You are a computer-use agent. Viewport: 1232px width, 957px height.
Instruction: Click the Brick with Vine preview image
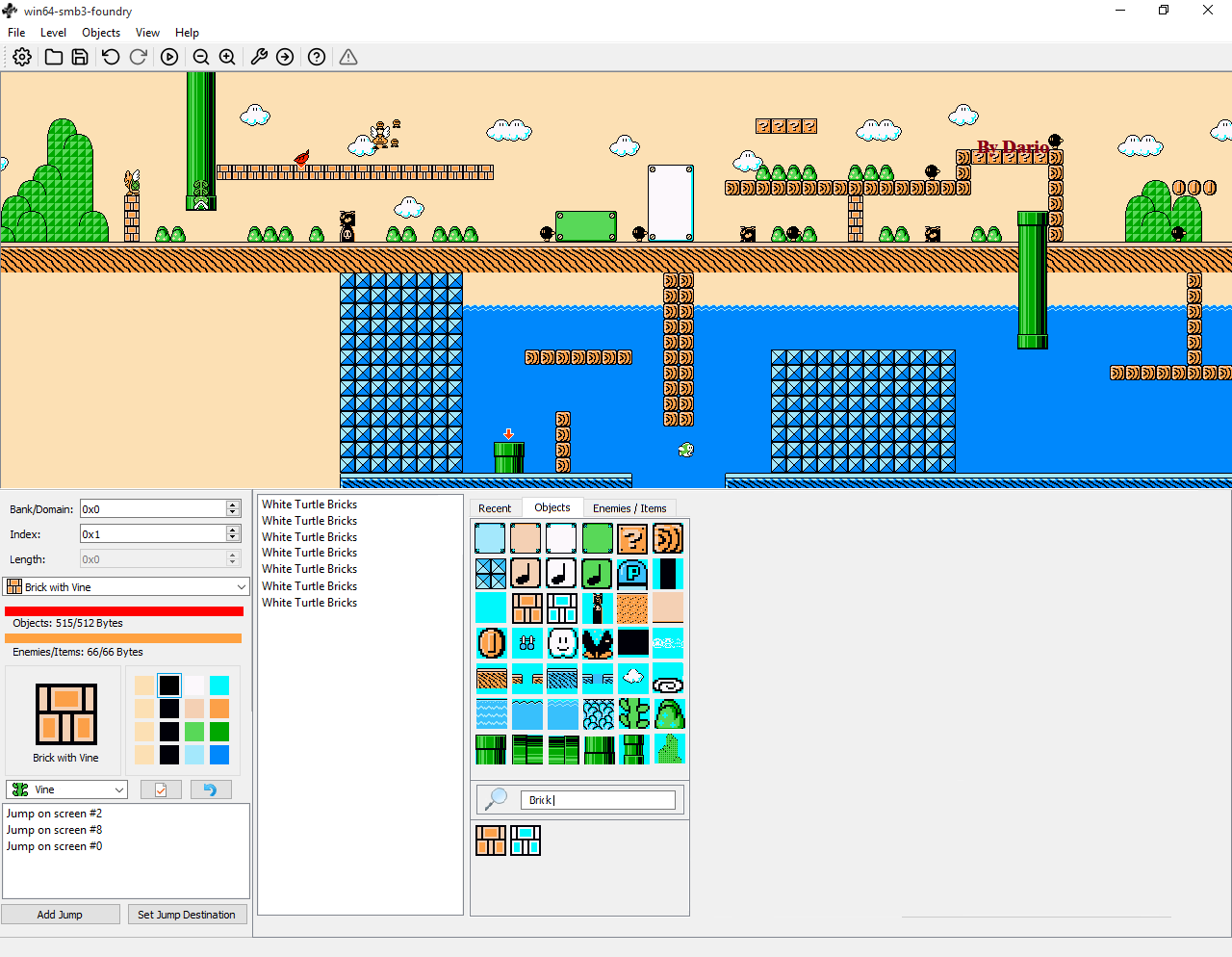(x=66, y=714)
